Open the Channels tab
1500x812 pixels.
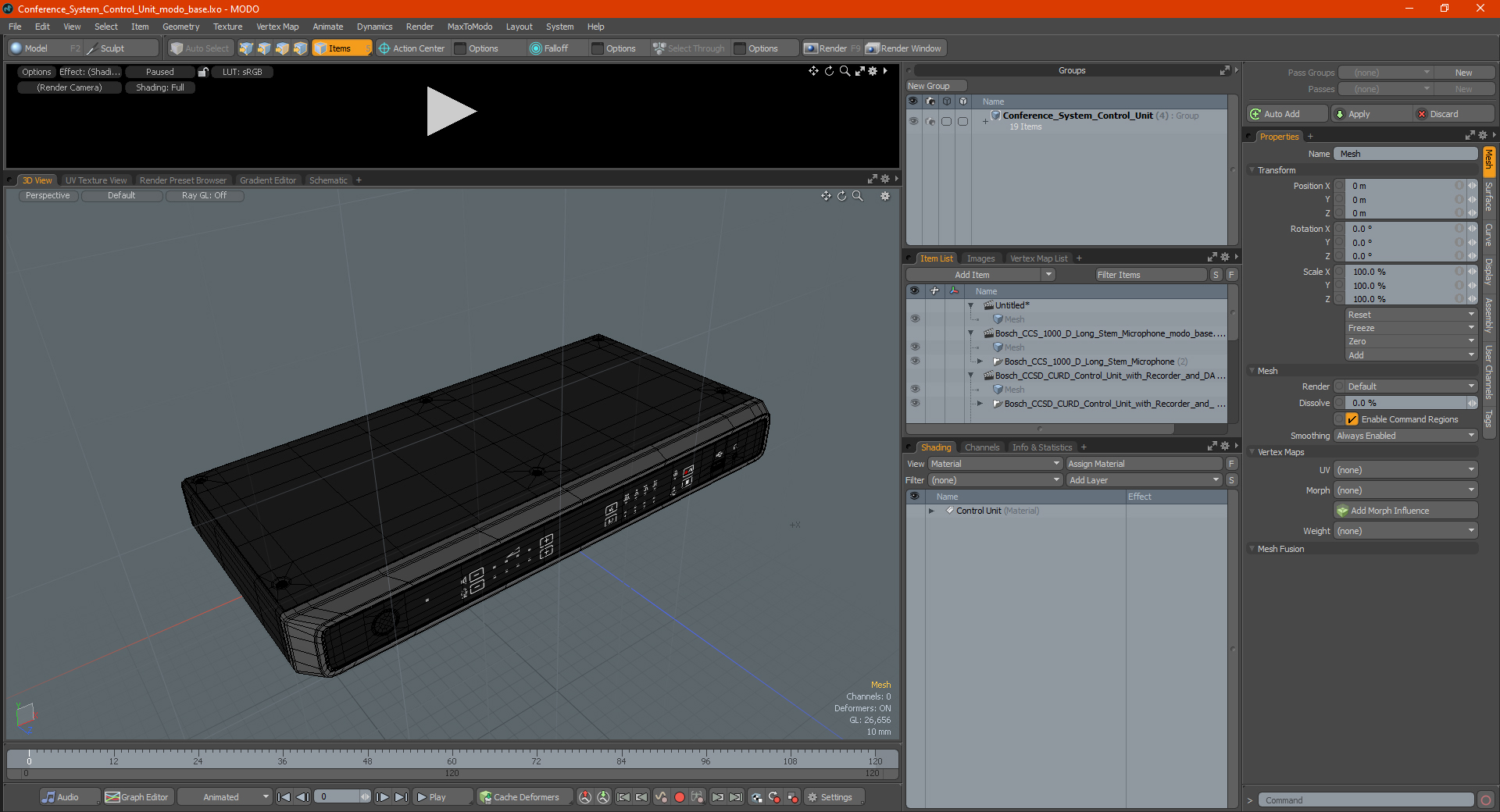point(982,447)
